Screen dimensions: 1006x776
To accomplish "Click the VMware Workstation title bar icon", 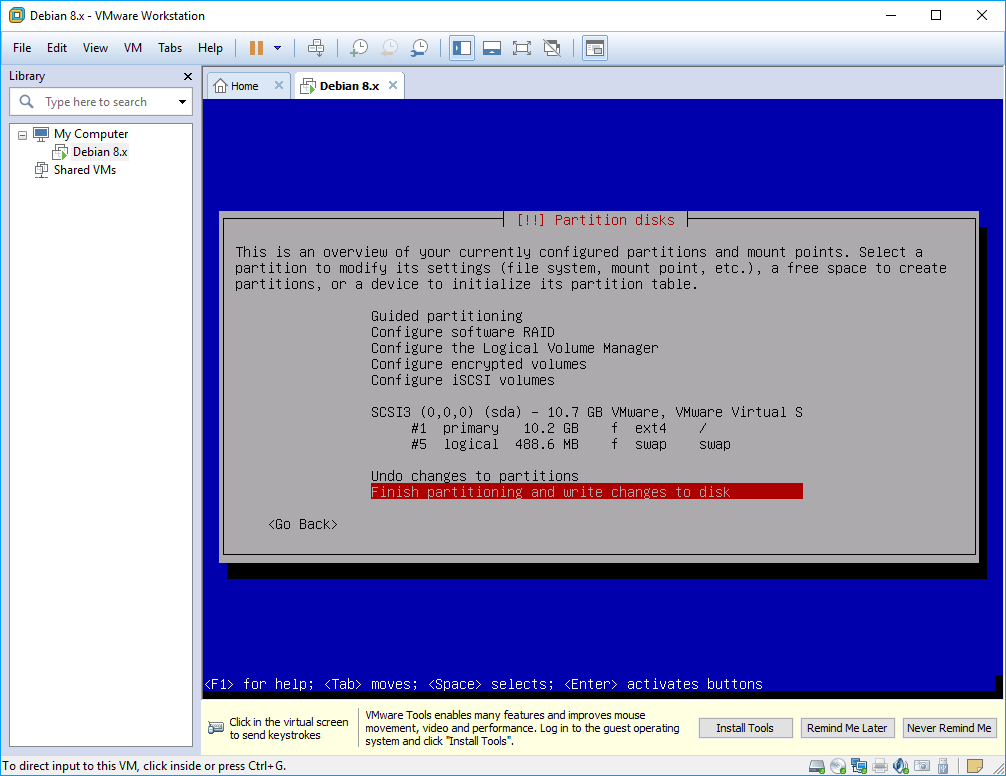I will tap(17, 15).
